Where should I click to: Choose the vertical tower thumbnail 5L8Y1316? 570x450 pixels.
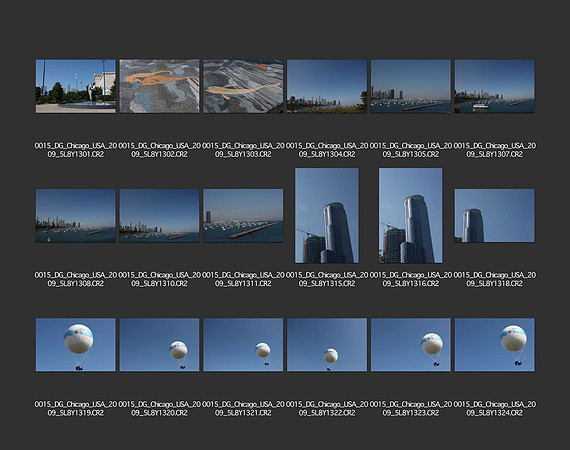pyautogui.click(x=411, y=216)
